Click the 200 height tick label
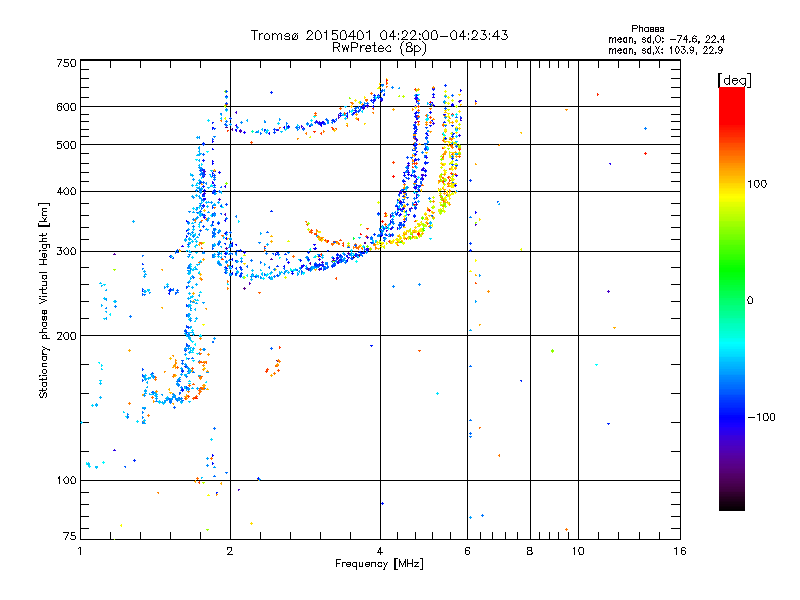 [x=66, y=336]
